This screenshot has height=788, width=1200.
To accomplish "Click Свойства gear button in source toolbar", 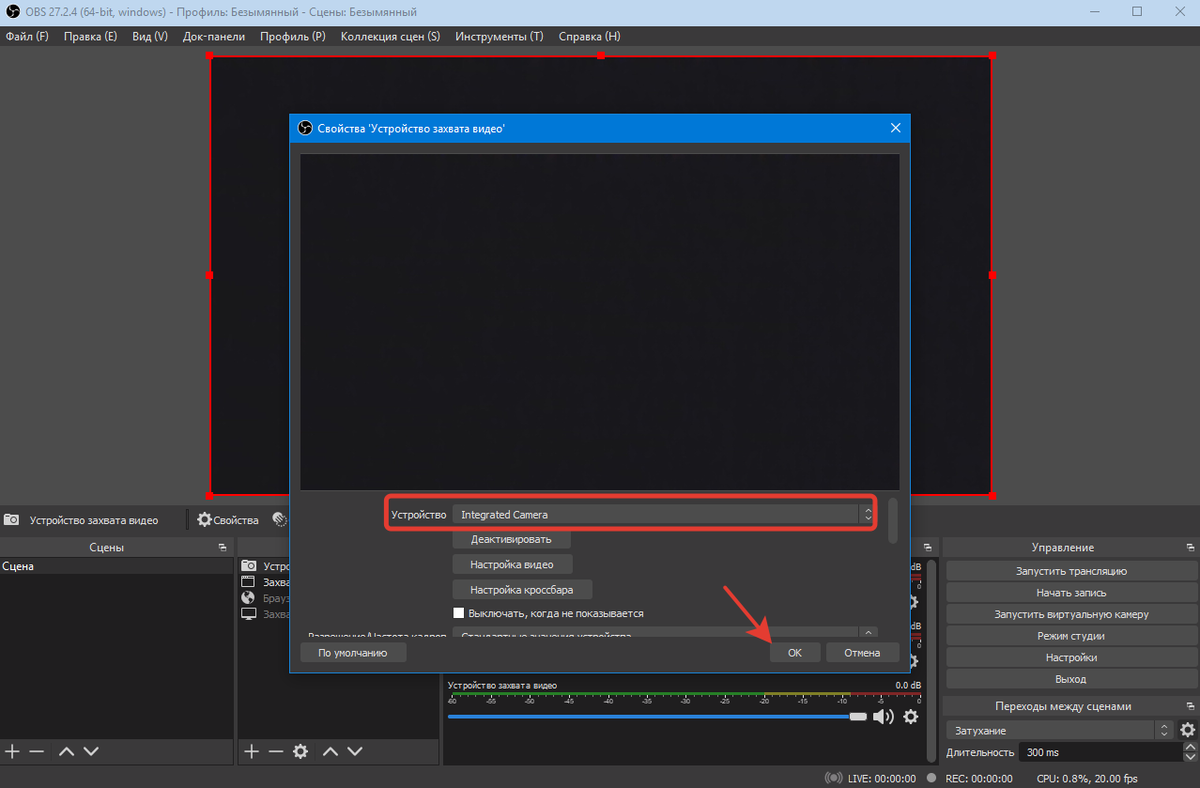I will 228,520.
